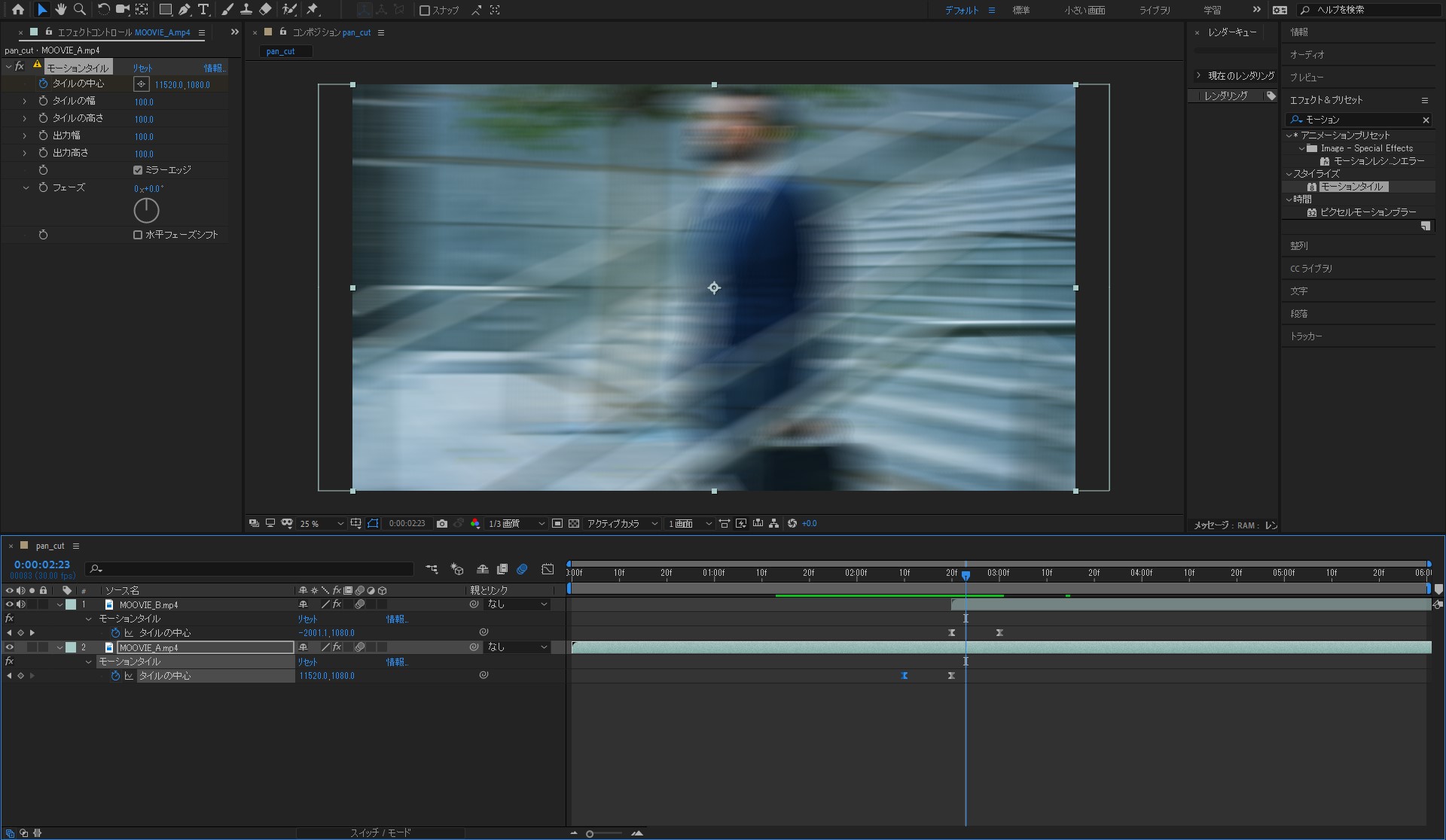Click the MOOVIE_B.mp4 label color swatch
The width and height of the screenshot is (1446, 840).
[71, 604]
